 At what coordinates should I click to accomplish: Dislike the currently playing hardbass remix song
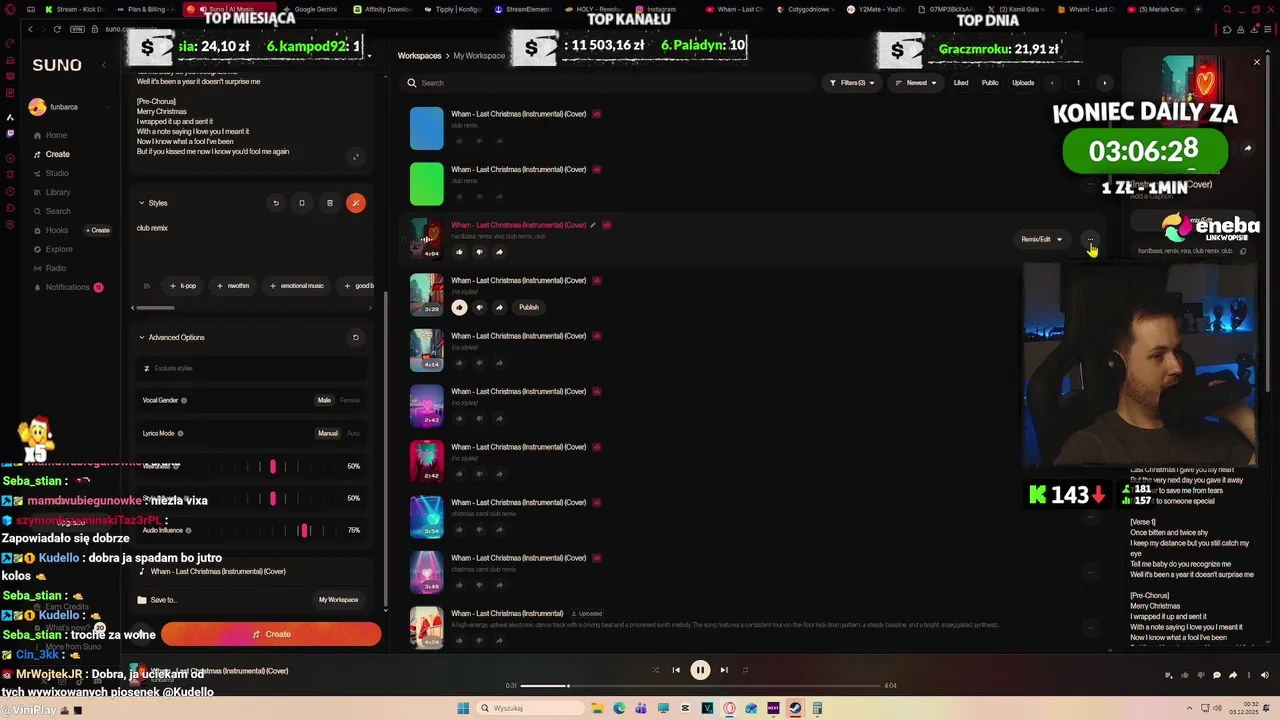tap(479, 252)
